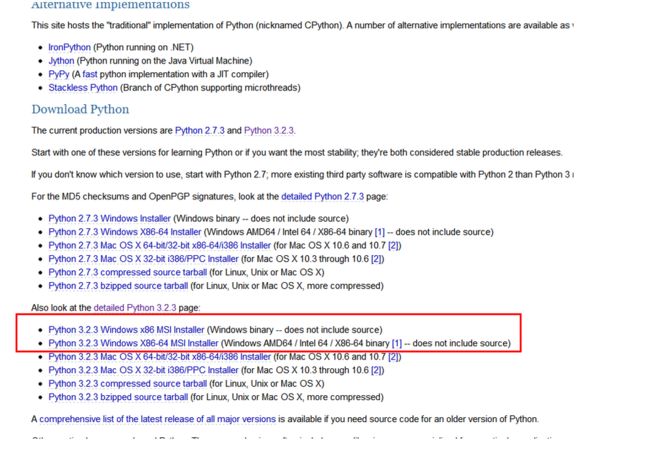
Task: Click footnote [2] in 2.7.3 Mac i386/PPC row
Action: tap(376, 259)
